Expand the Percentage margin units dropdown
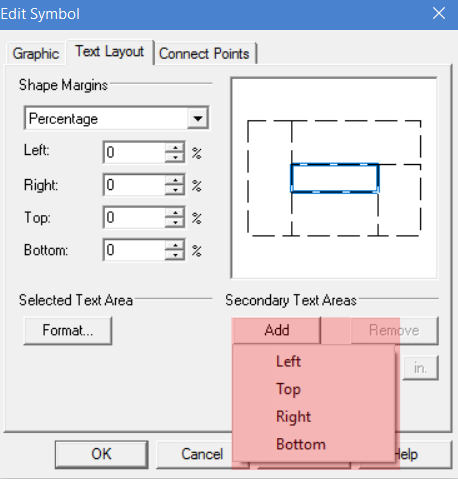The image size is (458, 479). point(198,118)
